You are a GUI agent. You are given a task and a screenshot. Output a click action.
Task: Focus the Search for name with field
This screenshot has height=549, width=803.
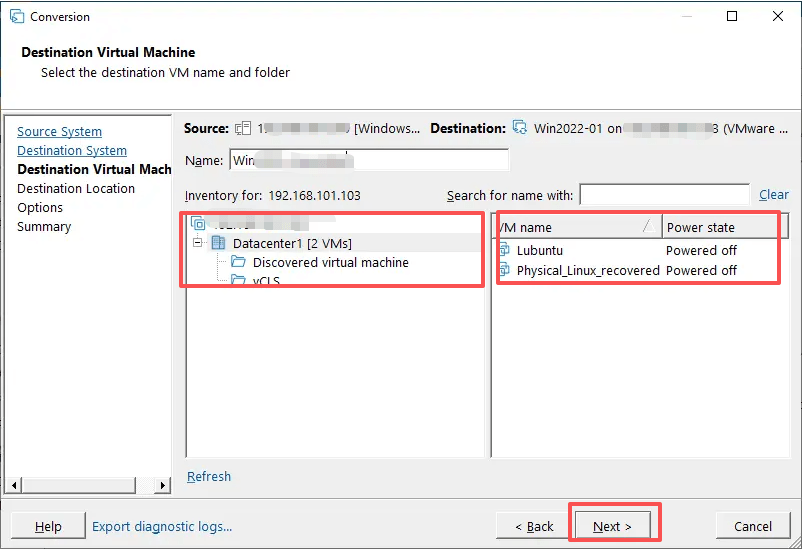coord(665,195)
